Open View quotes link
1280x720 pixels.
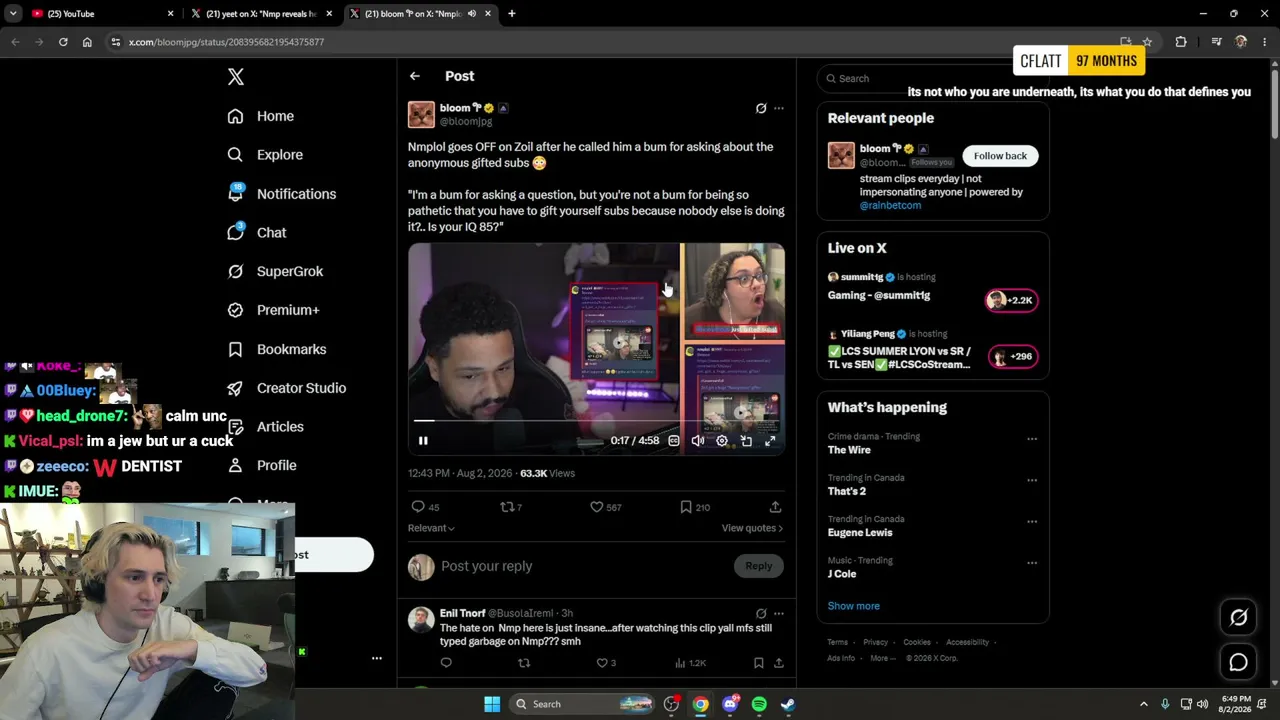coord(752,528)
